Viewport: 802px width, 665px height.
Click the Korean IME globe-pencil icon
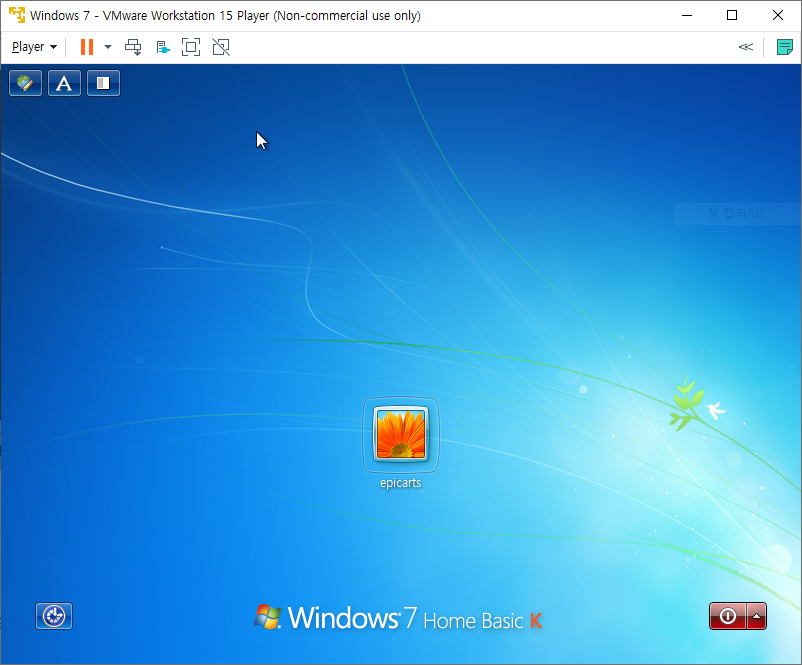click(25, 83)
